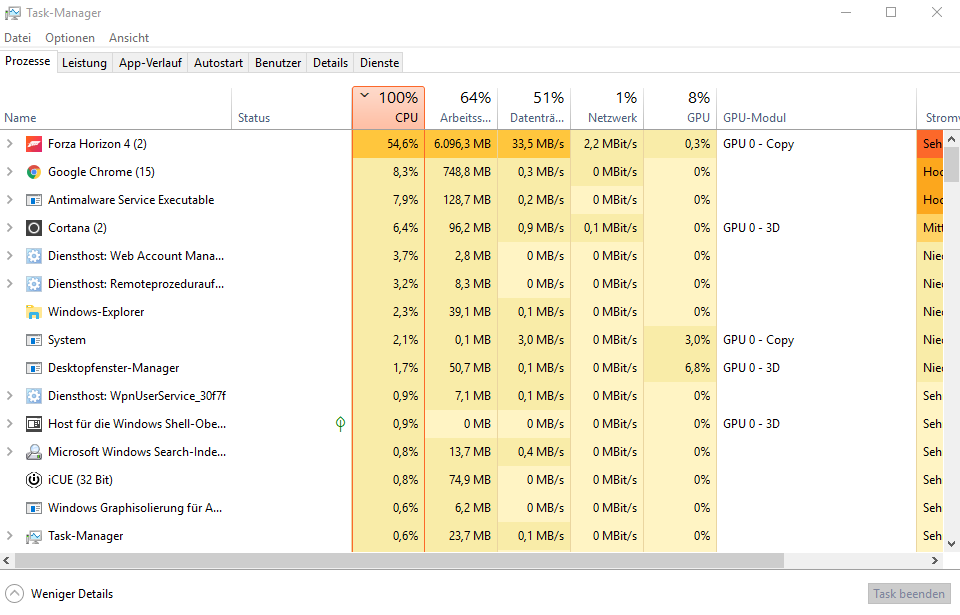Viewport: 960px width, 615px height.
Task: Click the Microsoft Windows Search-Indexer icon
Action: tap(34, 452)
